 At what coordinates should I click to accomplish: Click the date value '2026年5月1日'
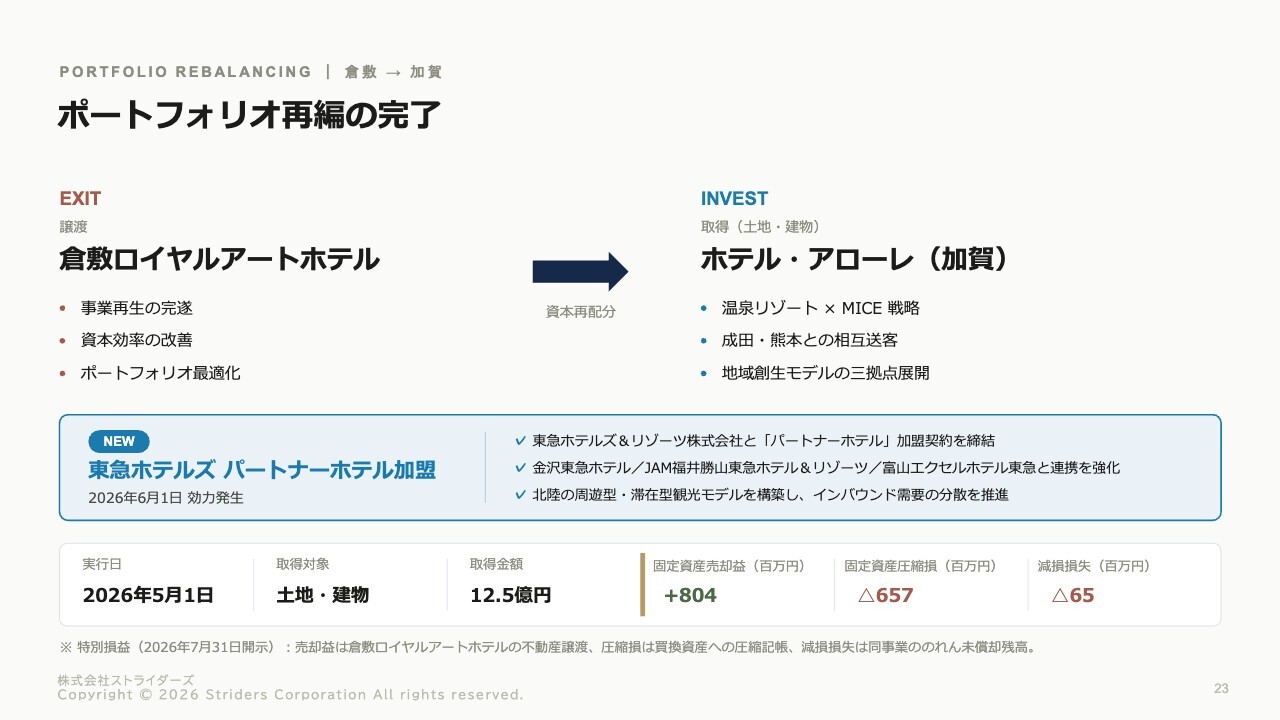tap(148, 595)
